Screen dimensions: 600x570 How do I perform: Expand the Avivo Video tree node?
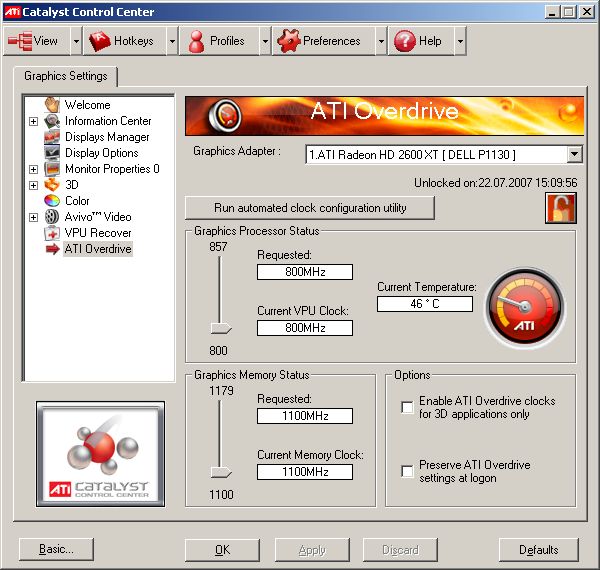pyautogui.click(x=34, y=217)
